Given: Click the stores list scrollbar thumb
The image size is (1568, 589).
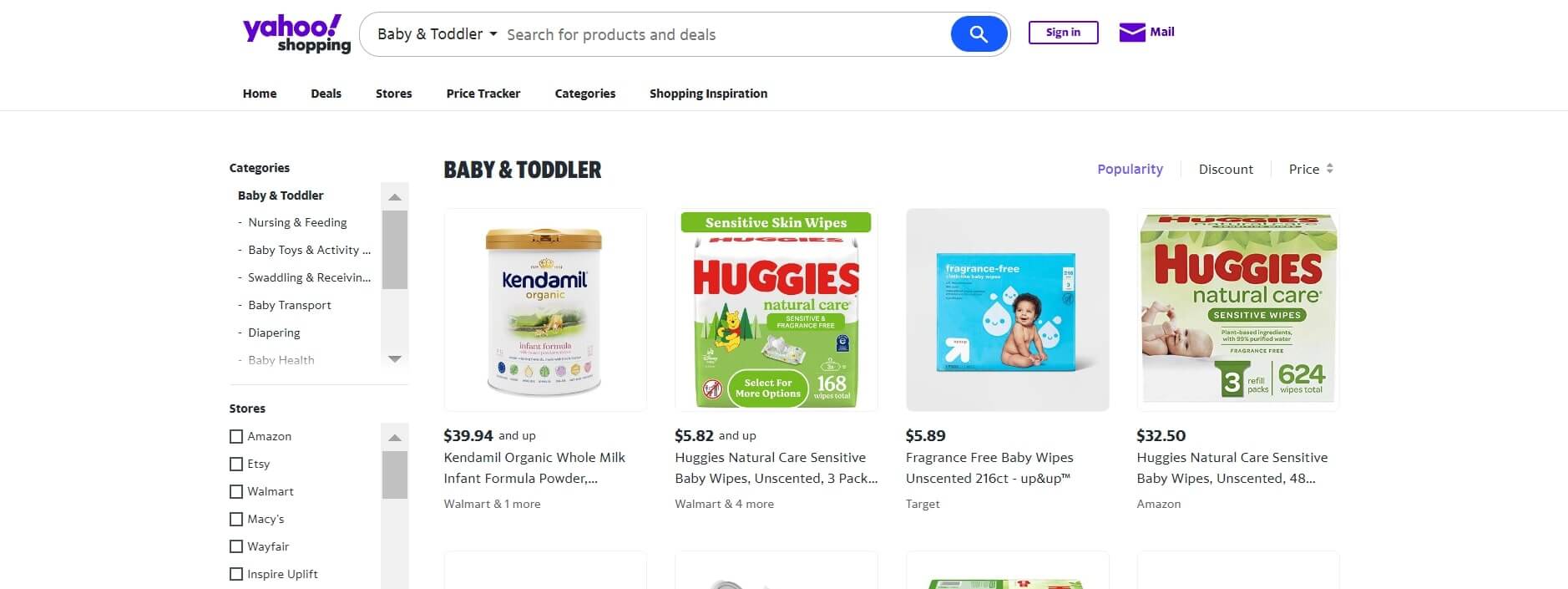Looking at the screenshot, I should point(394,475).
